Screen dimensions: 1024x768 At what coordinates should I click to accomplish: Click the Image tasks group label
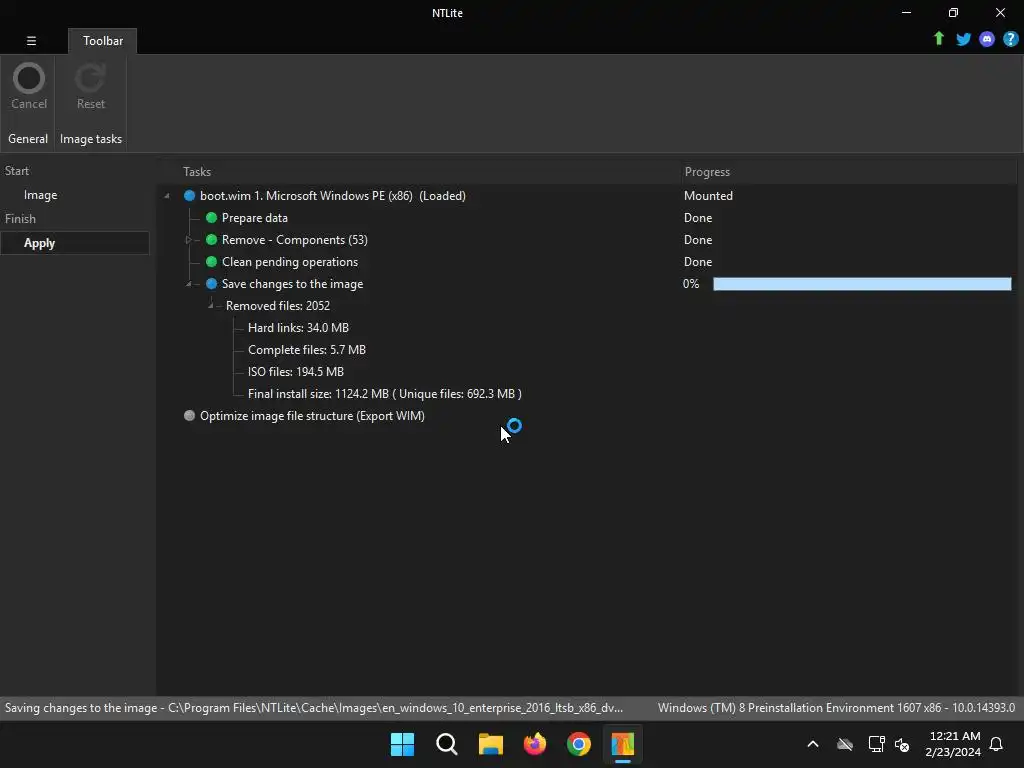point(91,139)
